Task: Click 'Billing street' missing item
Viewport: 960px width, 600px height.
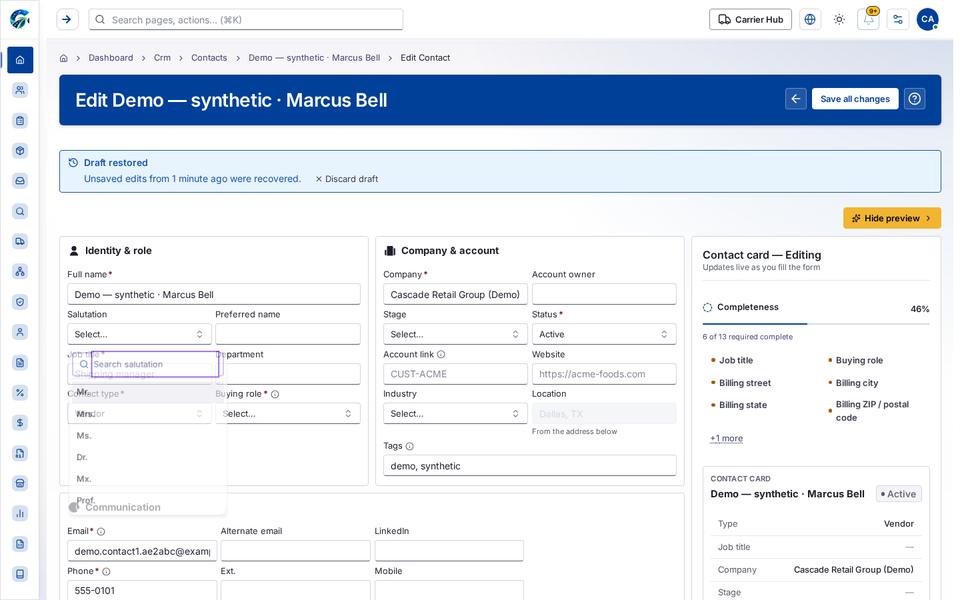Action: coord(744,383)
